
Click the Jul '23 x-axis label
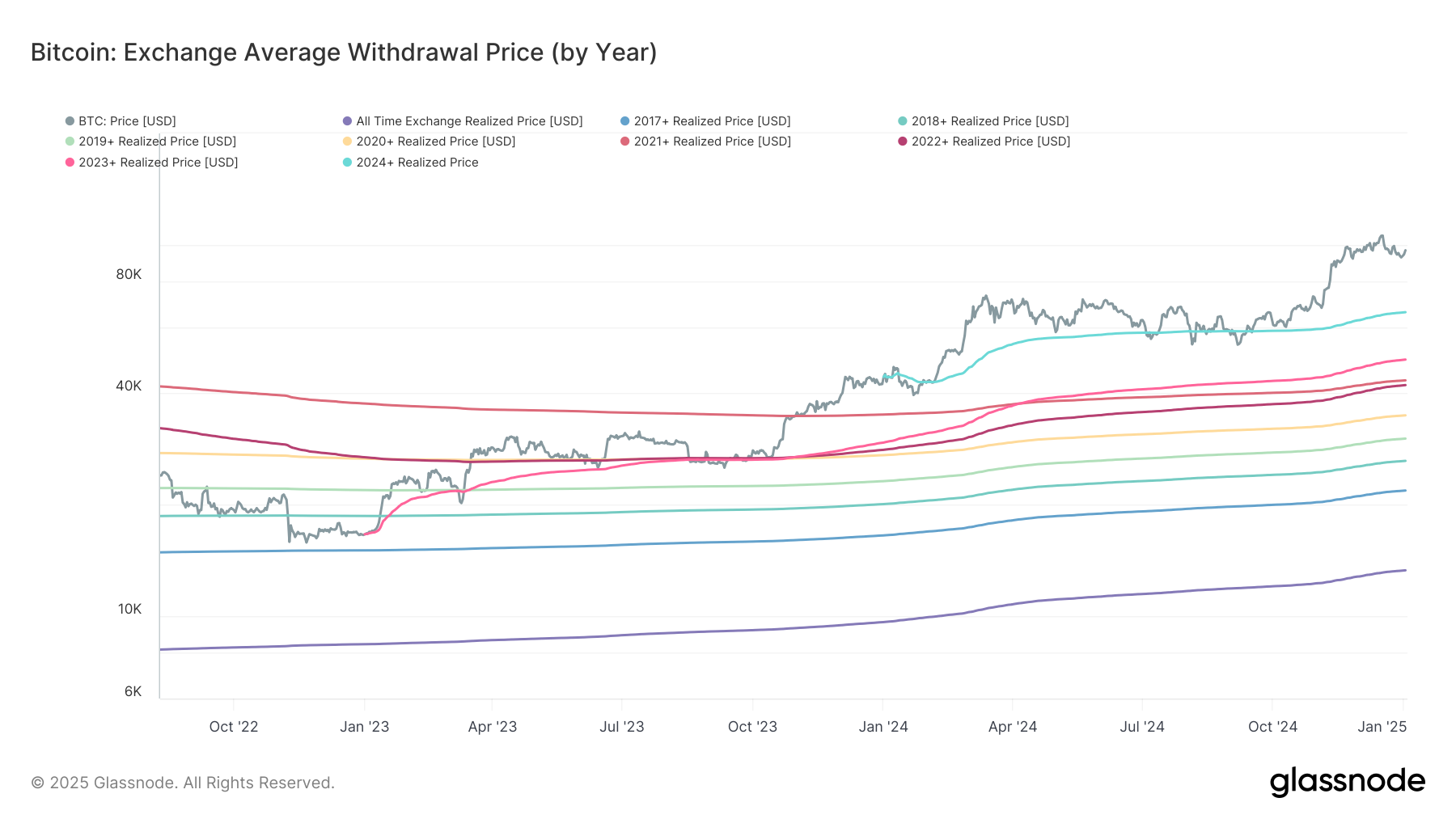[622, 727]
